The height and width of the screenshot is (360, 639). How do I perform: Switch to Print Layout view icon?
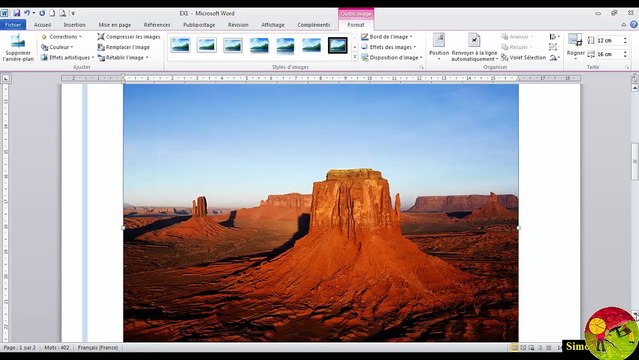(x=514, y=348)
